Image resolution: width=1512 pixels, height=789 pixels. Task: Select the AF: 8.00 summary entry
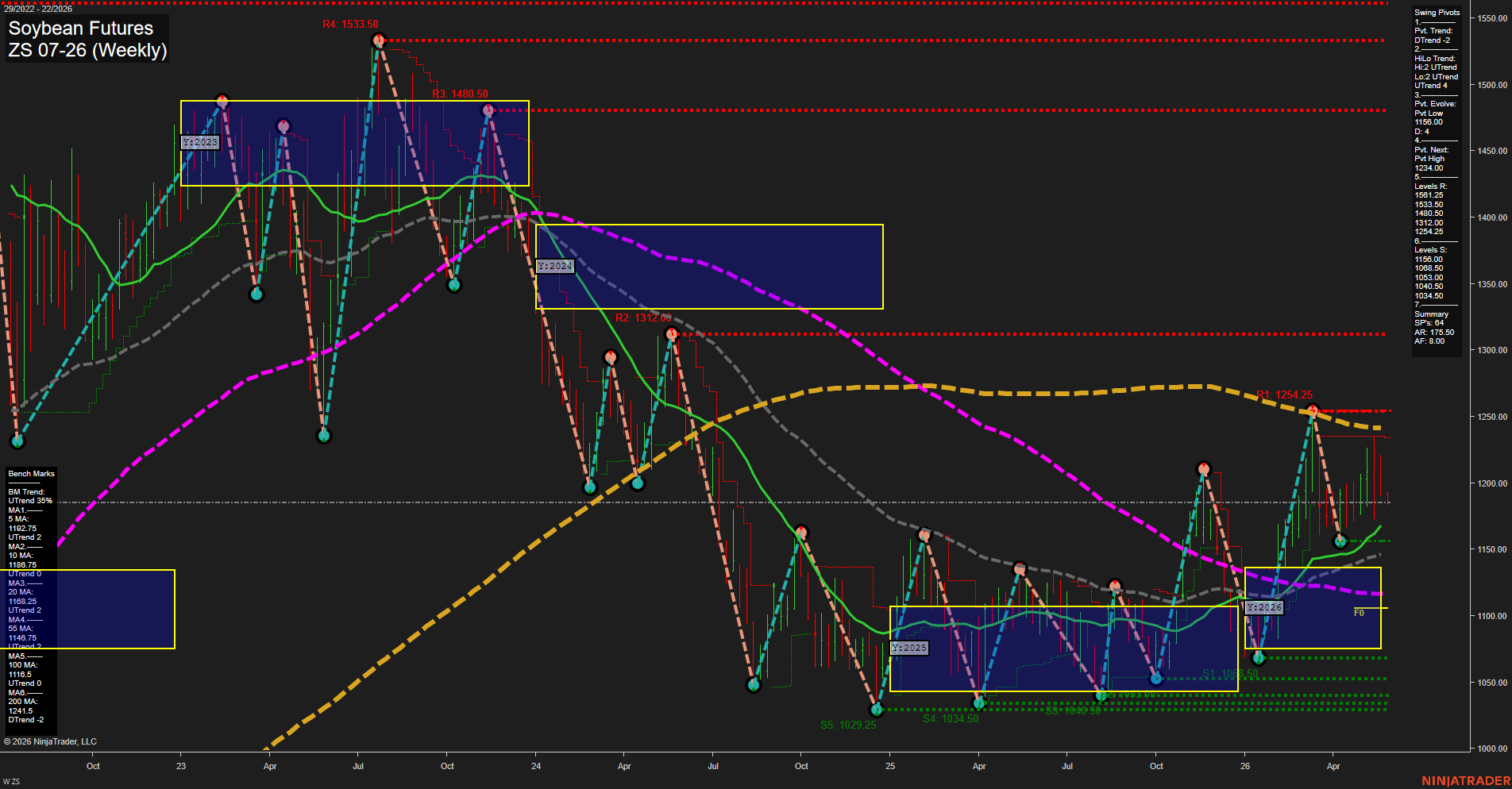(1429, 341)
